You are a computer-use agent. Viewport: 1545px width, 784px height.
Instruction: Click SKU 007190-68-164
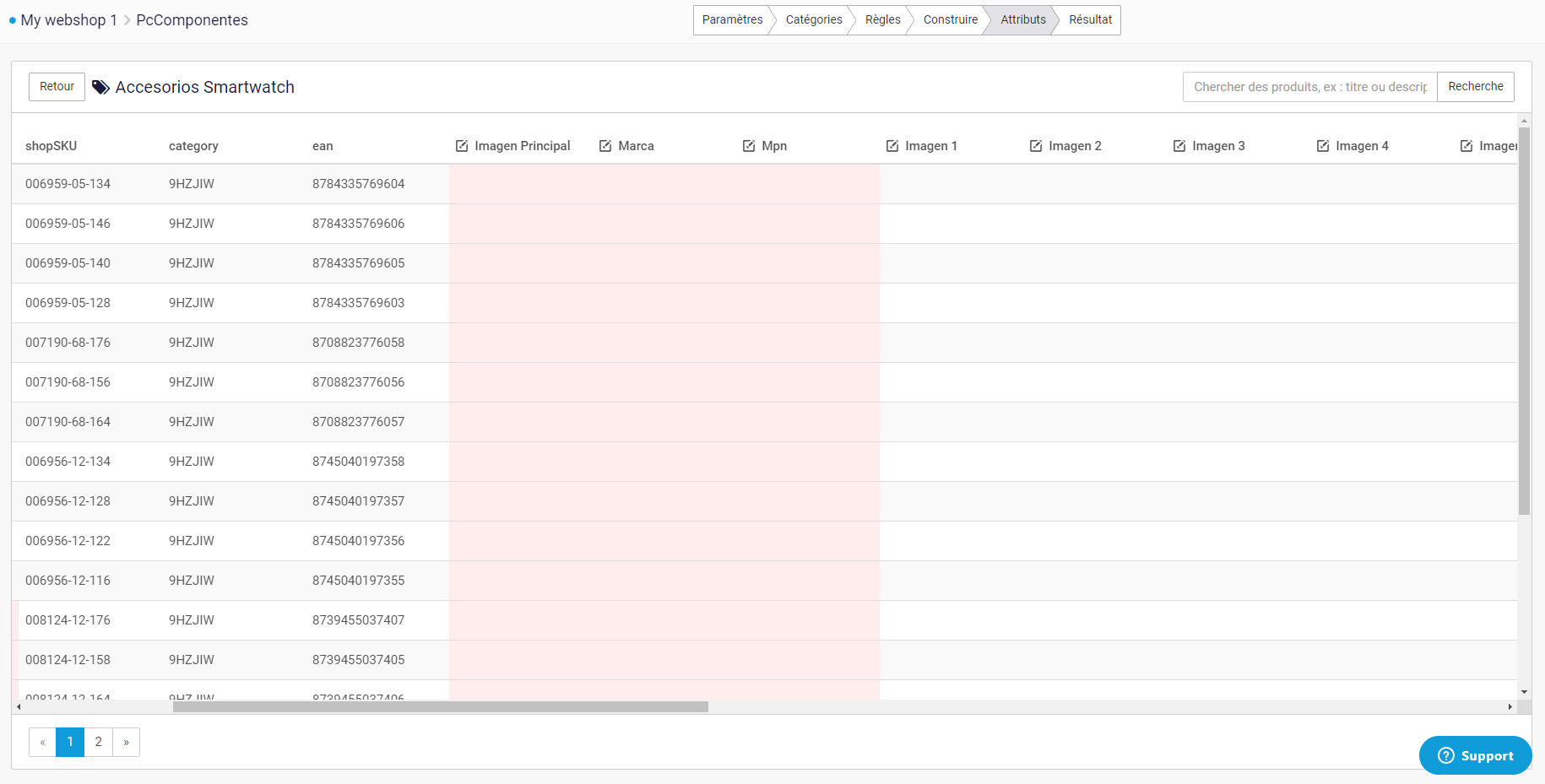point(68,422)
